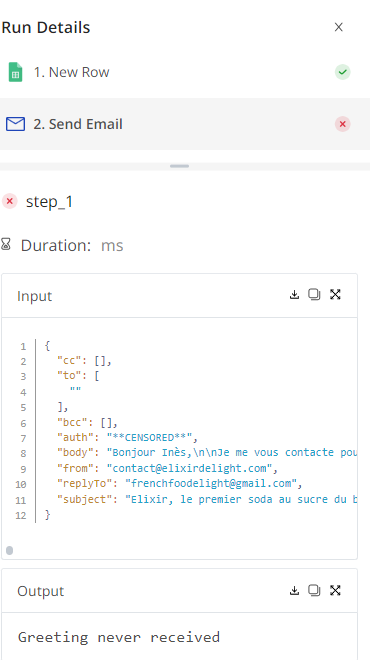Expand the Output panel to fullscreen

(x=335, y=591)
